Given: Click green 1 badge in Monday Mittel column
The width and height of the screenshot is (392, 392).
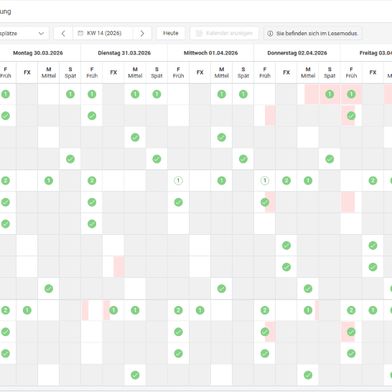Looking at the screenshot, I should 49,181.
